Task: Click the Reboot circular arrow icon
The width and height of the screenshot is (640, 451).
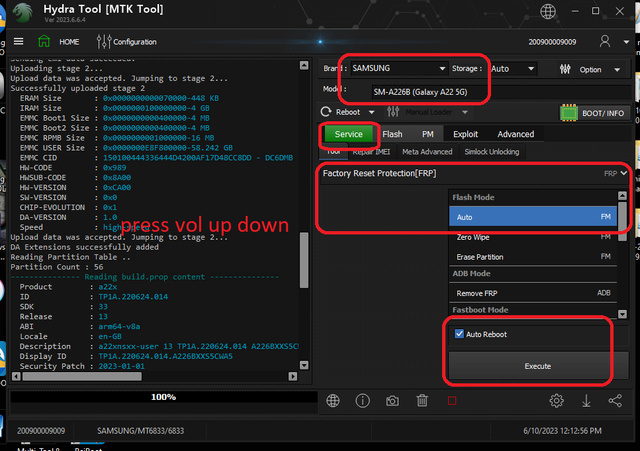Action: click(326, 112)
